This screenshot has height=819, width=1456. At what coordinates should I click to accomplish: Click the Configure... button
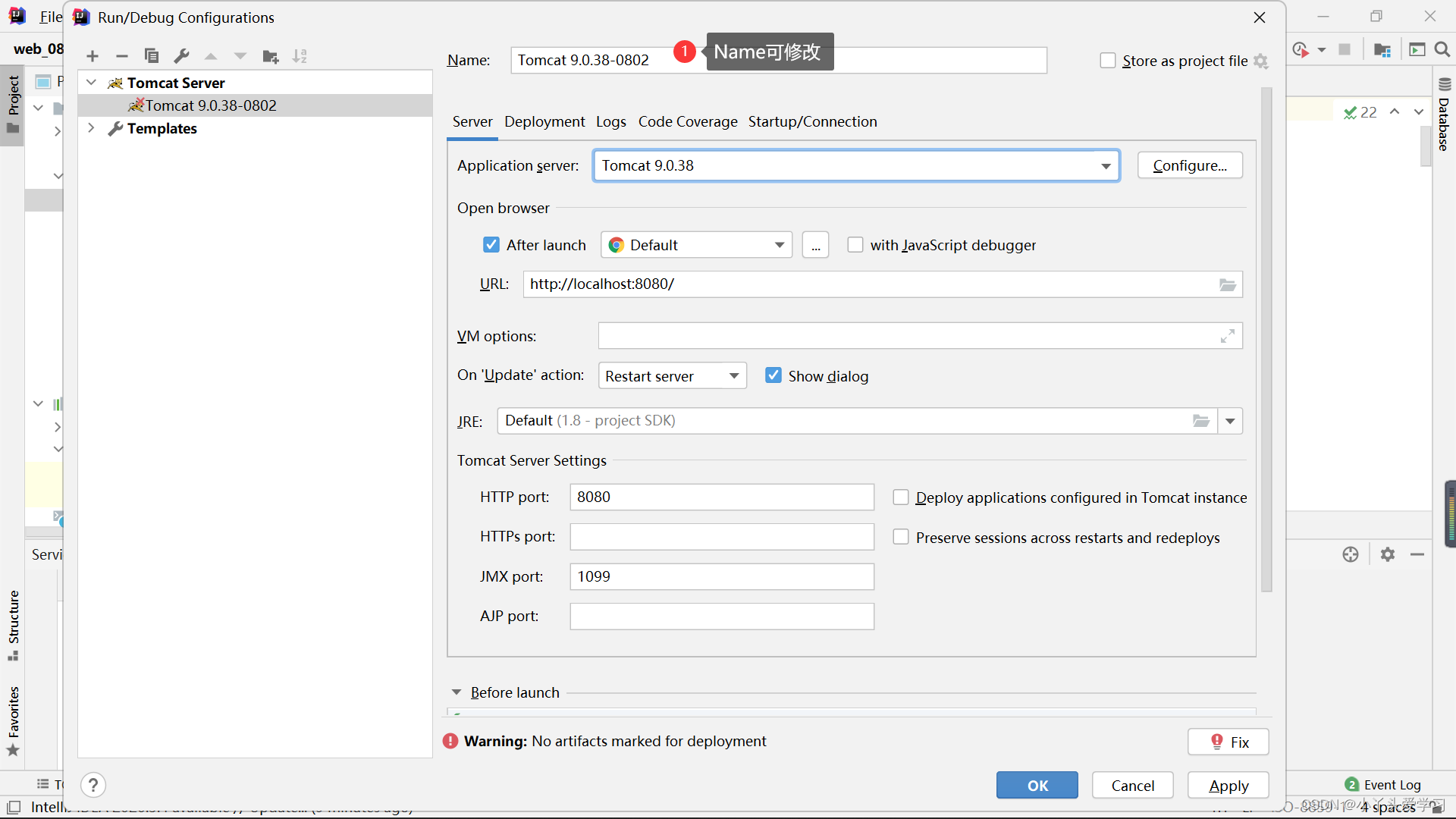pyautogui.click(x=1190, y=165)
